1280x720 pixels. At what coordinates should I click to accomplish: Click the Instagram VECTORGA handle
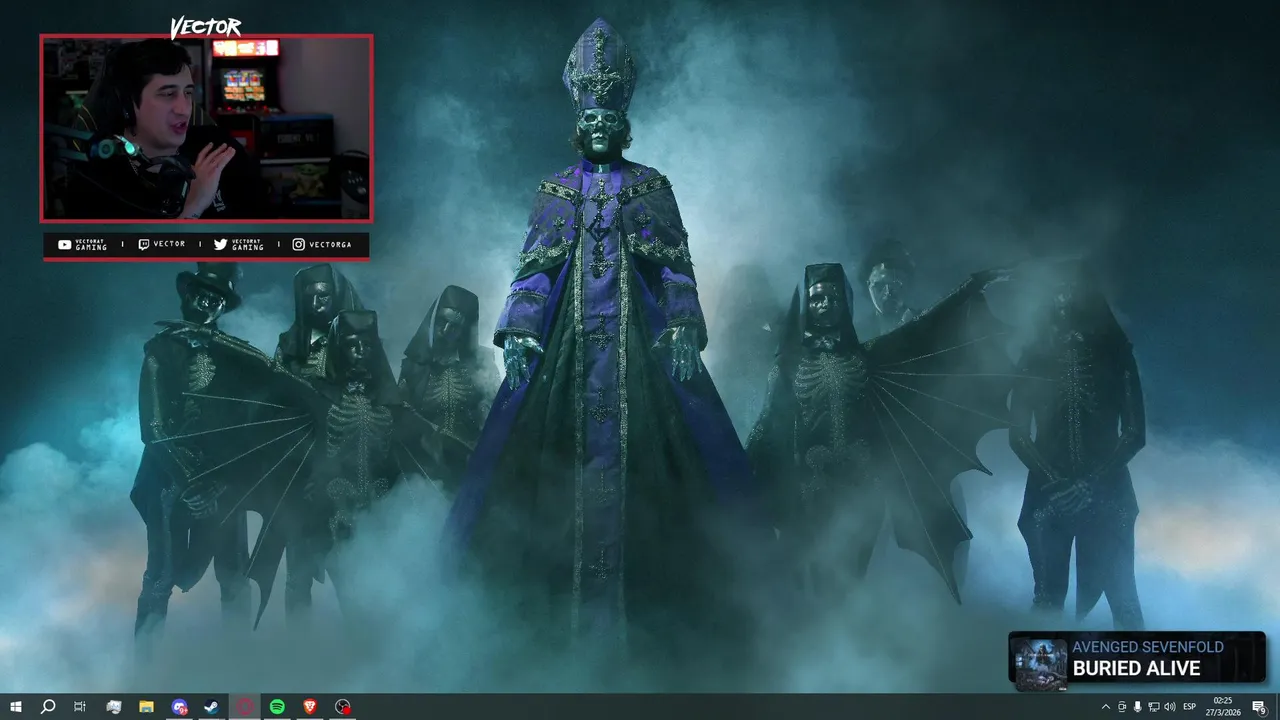pos(321,244)
